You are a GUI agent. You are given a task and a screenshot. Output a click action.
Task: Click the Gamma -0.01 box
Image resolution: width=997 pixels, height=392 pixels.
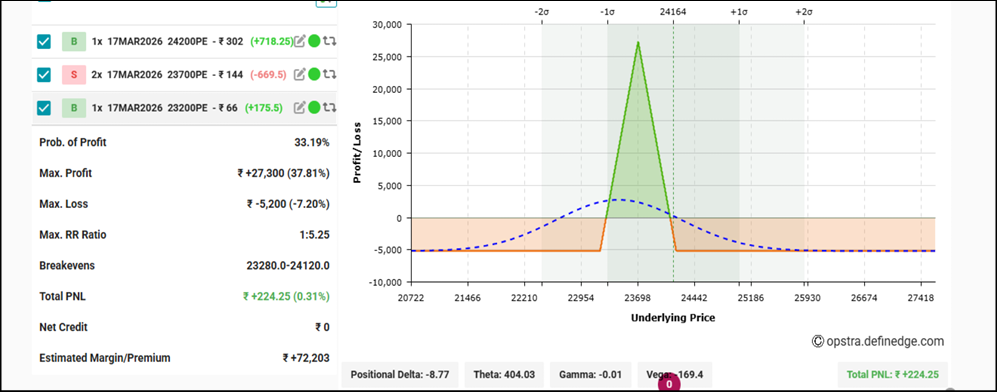pyautogui.click(x=591, y=375)
